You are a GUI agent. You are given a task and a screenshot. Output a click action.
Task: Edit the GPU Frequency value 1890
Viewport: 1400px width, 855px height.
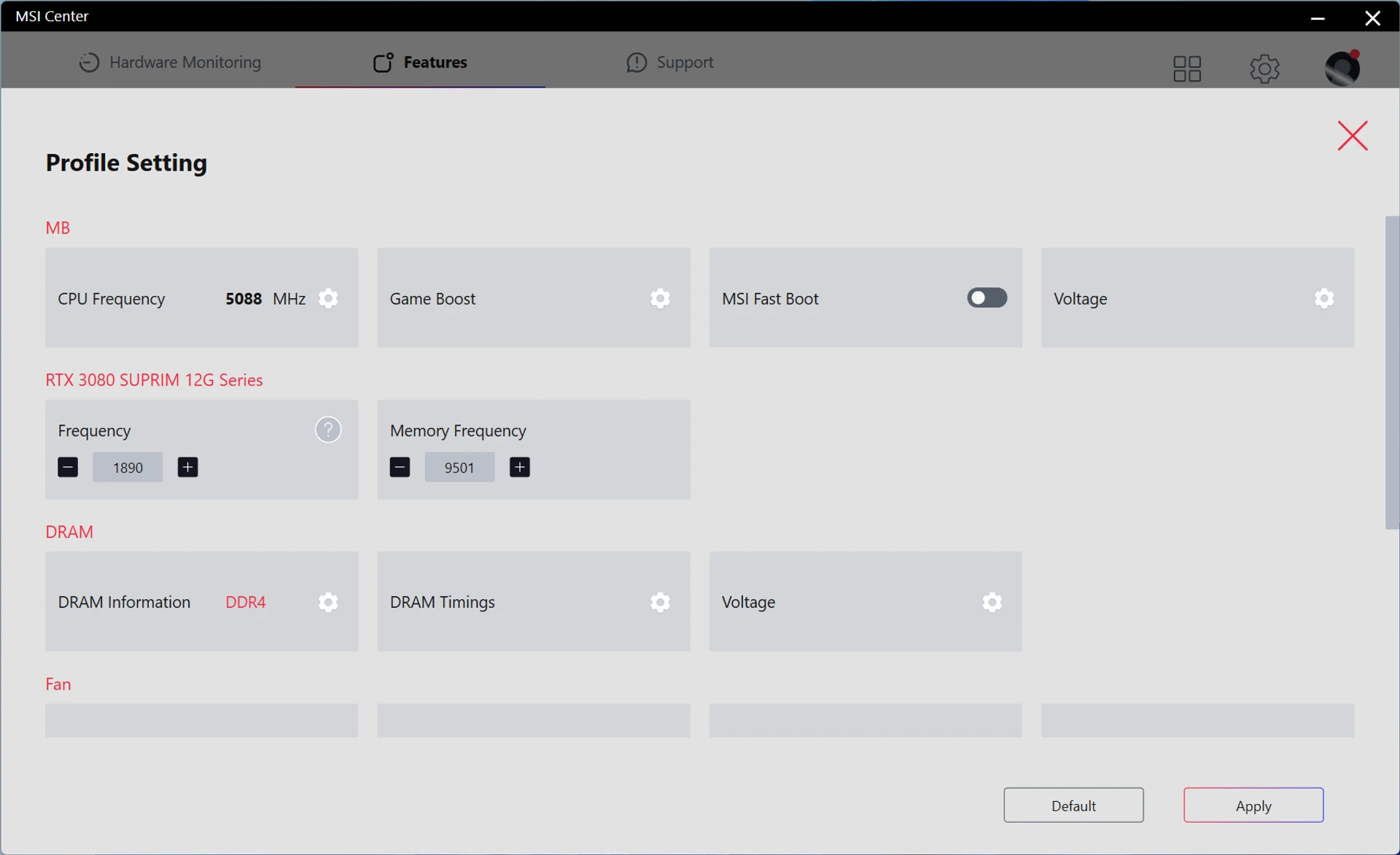pyautogui.click(x=128, y=467)
